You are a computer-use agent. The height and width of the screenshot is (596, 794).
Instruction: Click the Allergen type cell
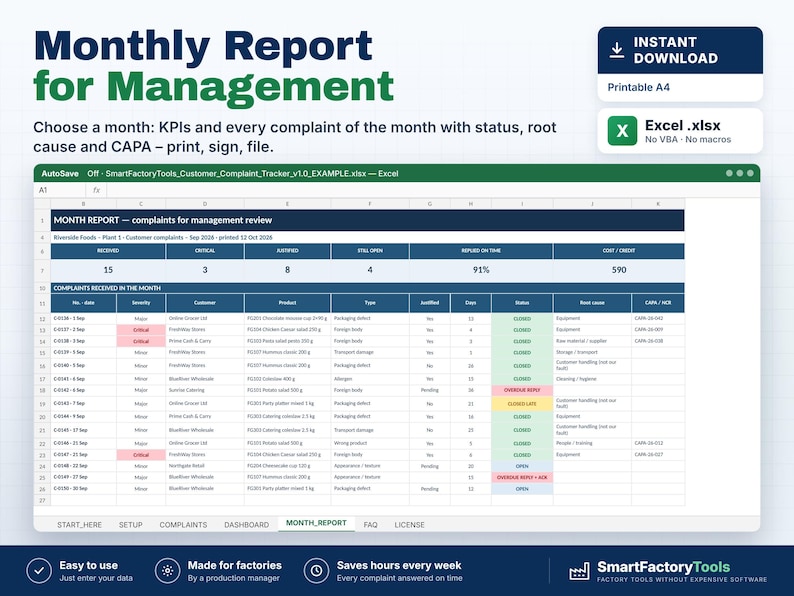(x=370, y=379)
